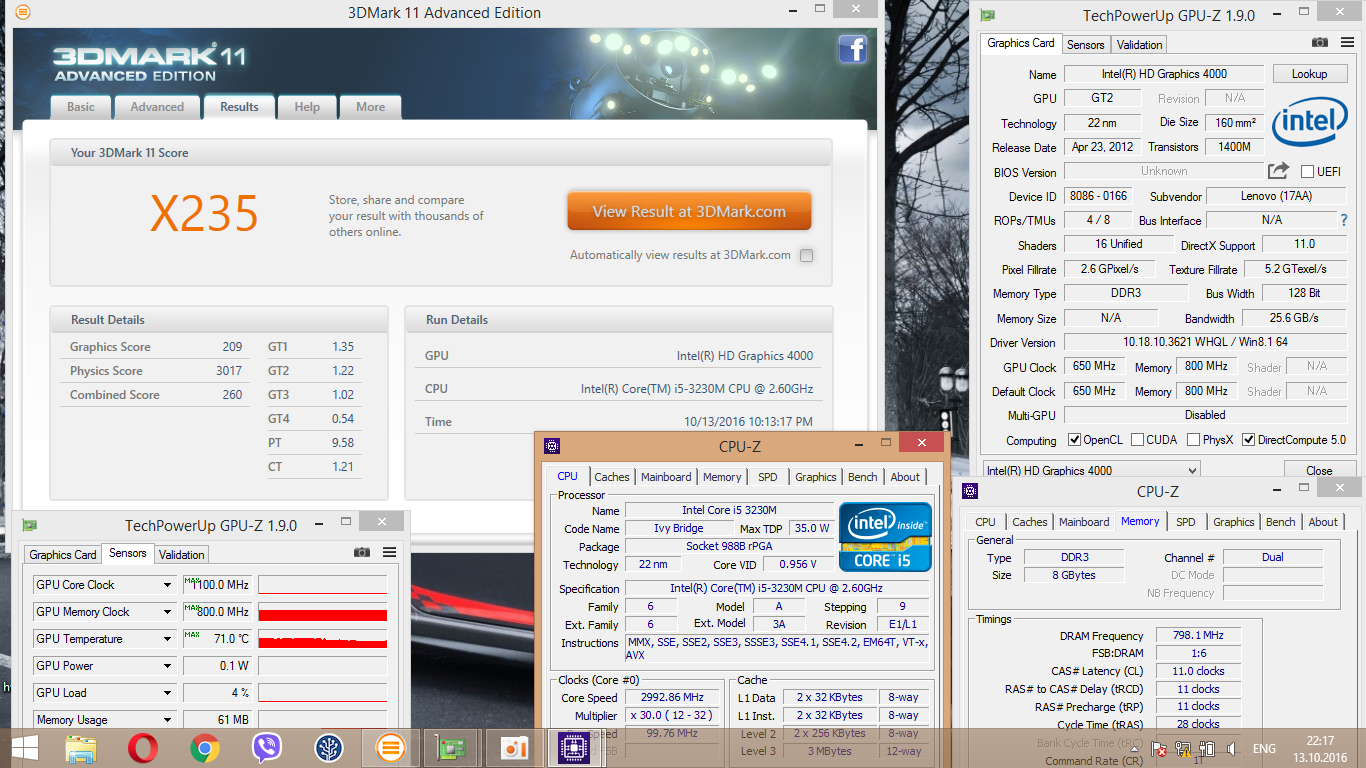Screen dimensions: 1366x768
Task: Click the GPU Name field Intel(R) HD Graphics 4000
Action: pyautogui.click(x=1164, y=74)
